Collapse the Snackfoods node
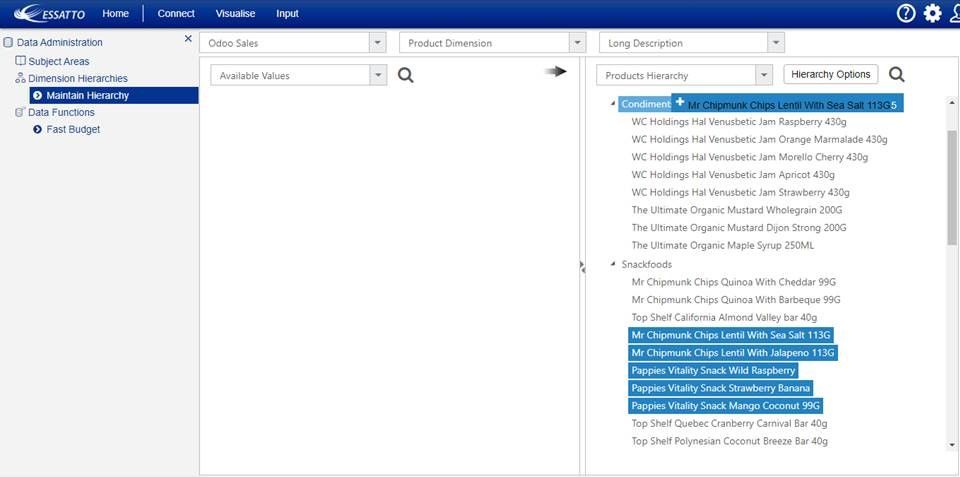 [613, 265]
